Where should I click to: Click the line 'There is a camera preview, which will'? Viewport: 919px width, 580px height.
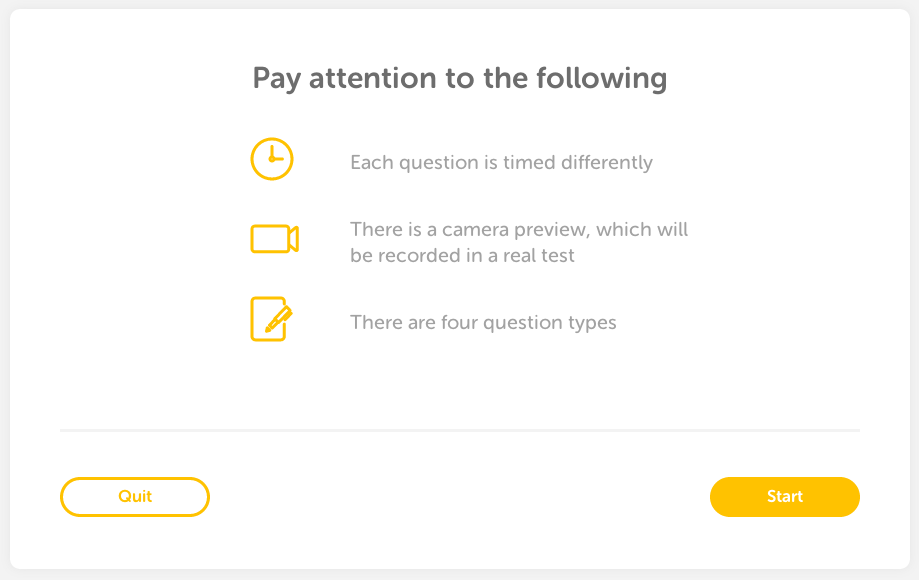519,229
